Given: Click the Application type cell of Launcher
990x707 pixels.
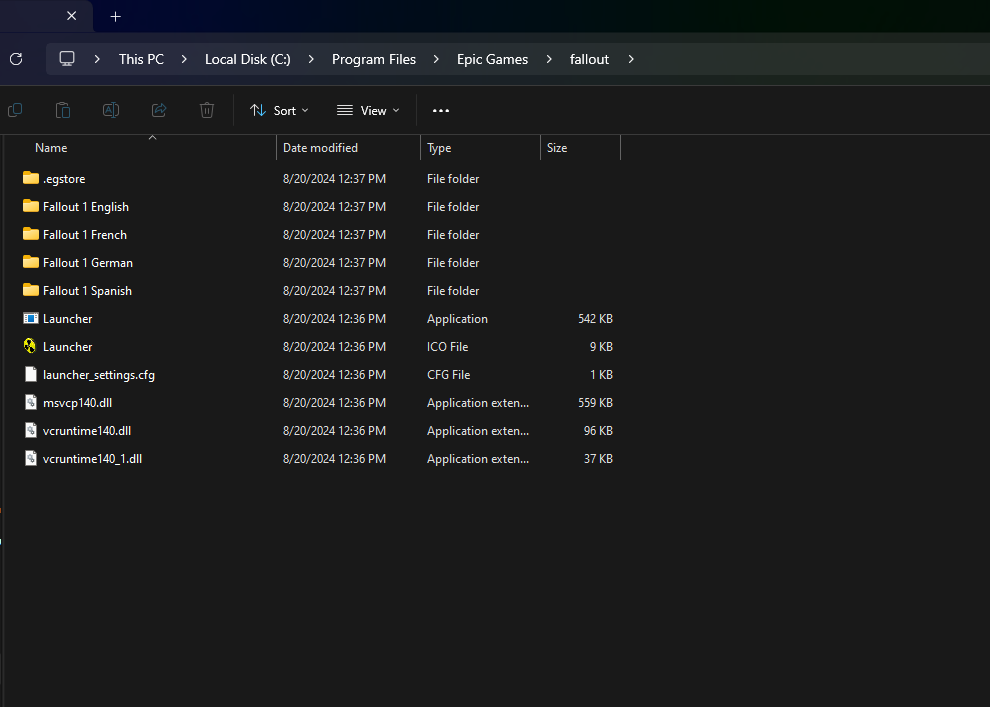Looking at the screenshot, I should 457,319.
